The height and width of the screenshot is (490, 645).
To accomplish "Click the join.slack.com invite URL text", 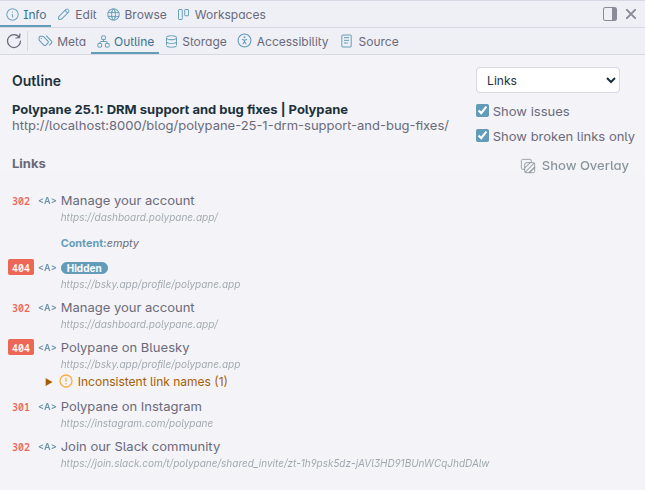I will click(275, 463).
